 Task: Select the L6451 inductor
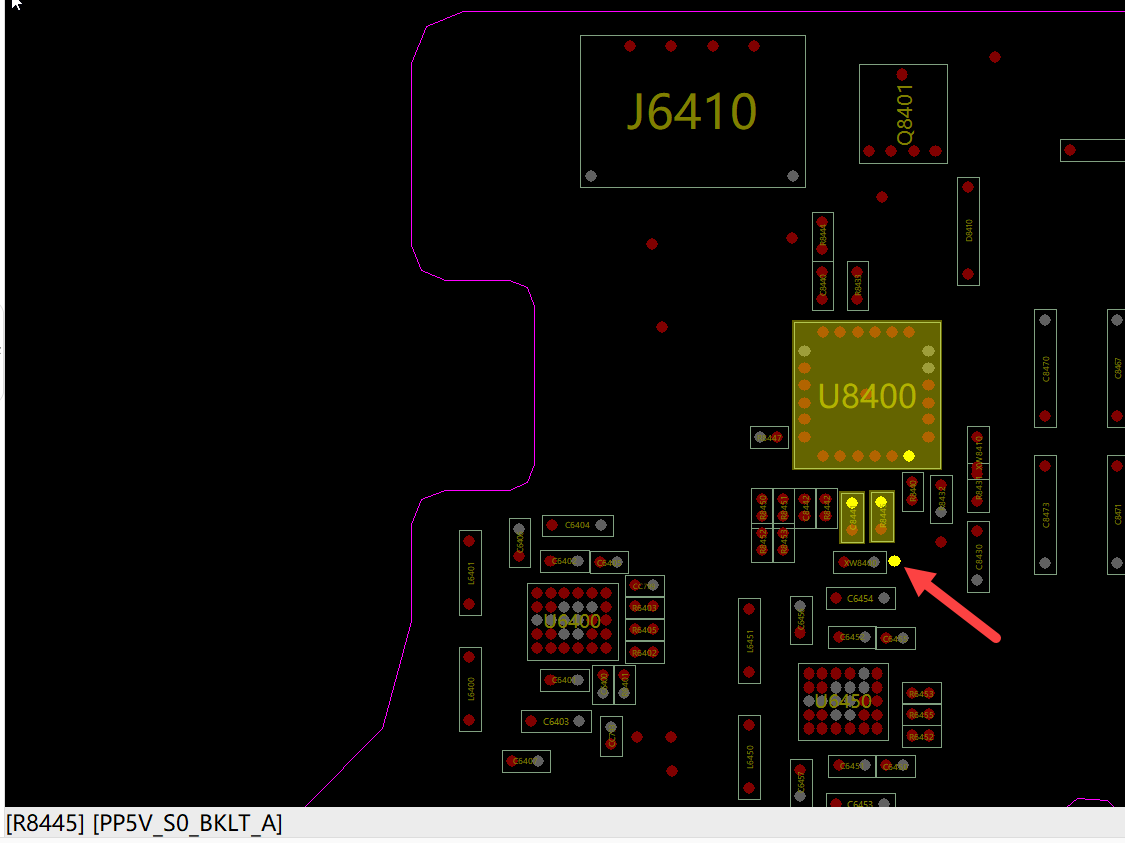[x=749, y=641]
